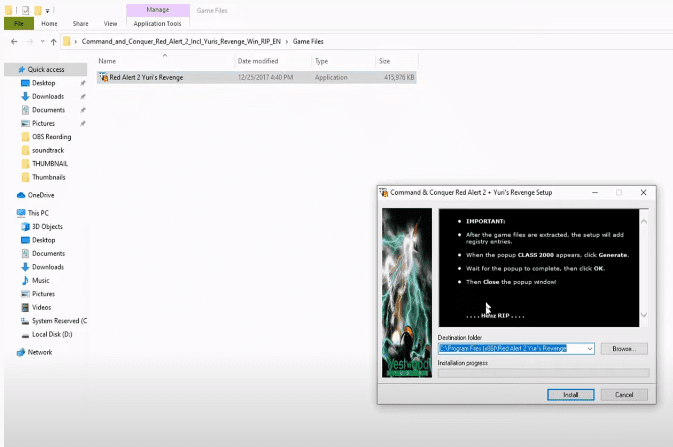Image resolution: width=673 pixels, height=447 pixels.
Task: Go back with the back arrow
Action: click(14, 41)
